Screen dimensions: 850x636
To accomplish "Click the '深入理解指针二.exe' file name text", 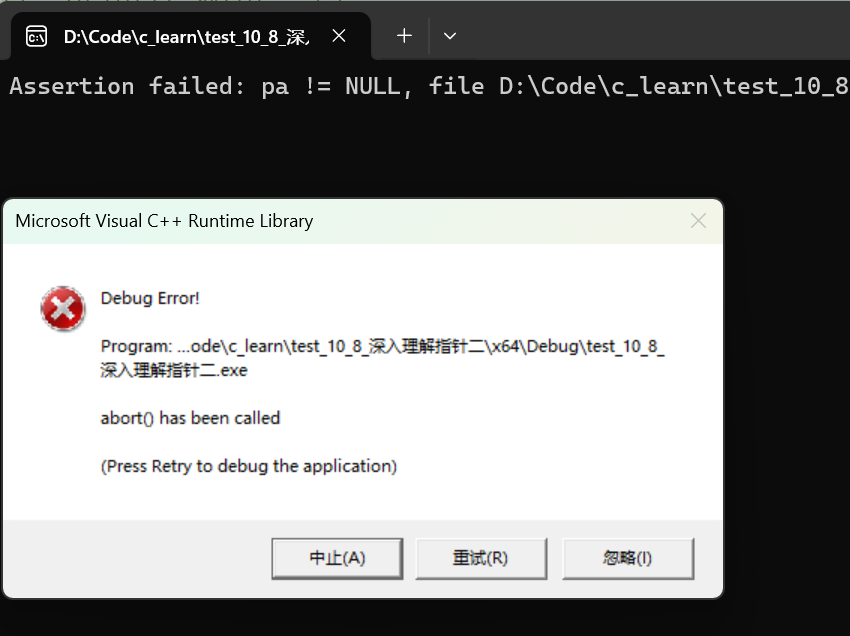I will (x=174, y=370).
